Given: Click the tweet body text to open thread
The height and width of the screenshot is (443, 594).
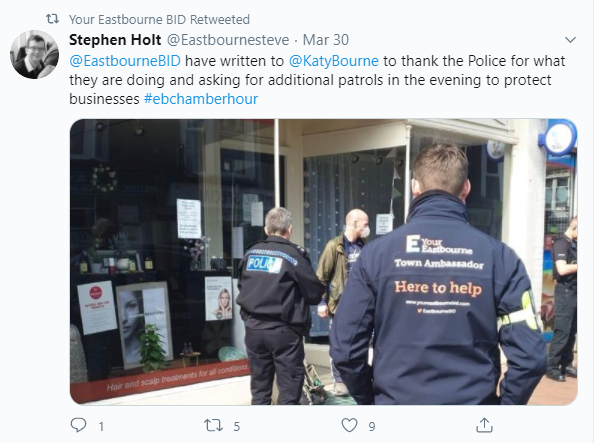Looking at the screenshot, I should click(x=317, y=80).
